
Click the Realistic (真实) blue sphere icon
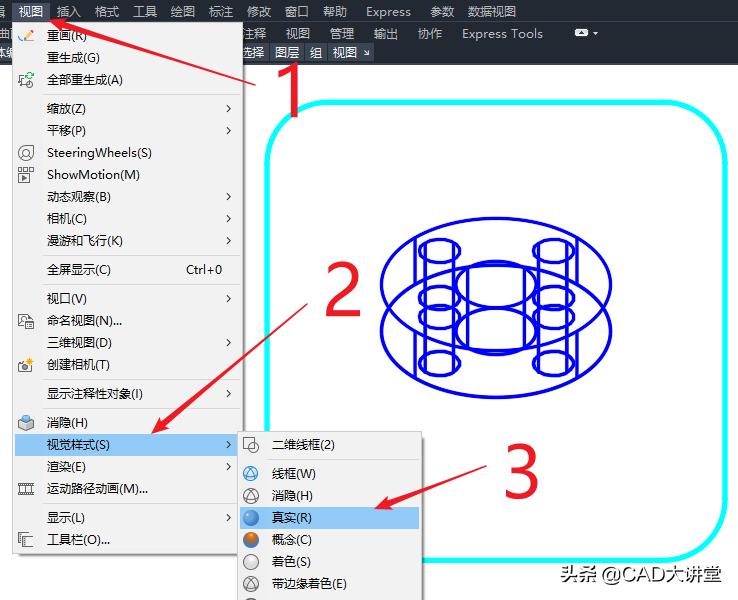(251, 518)
